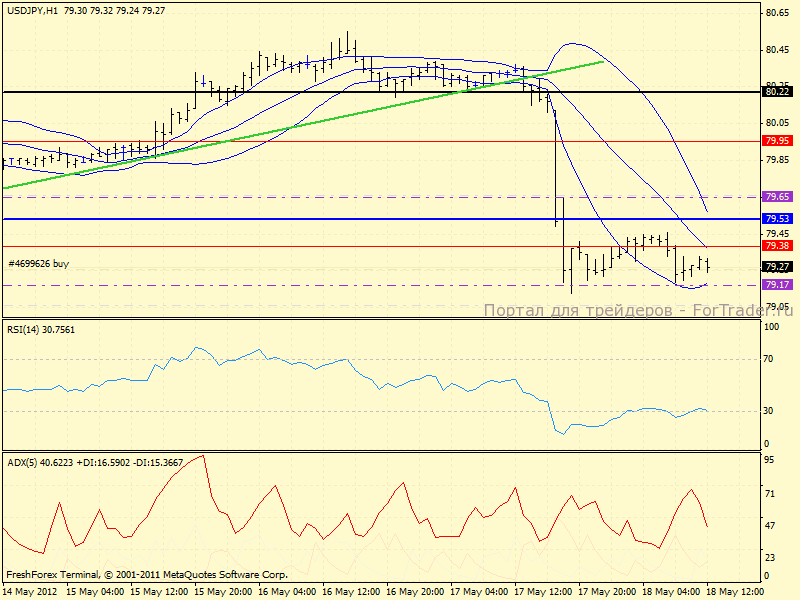Click the USDJPY,H1 chart title label

pos(31,10)
